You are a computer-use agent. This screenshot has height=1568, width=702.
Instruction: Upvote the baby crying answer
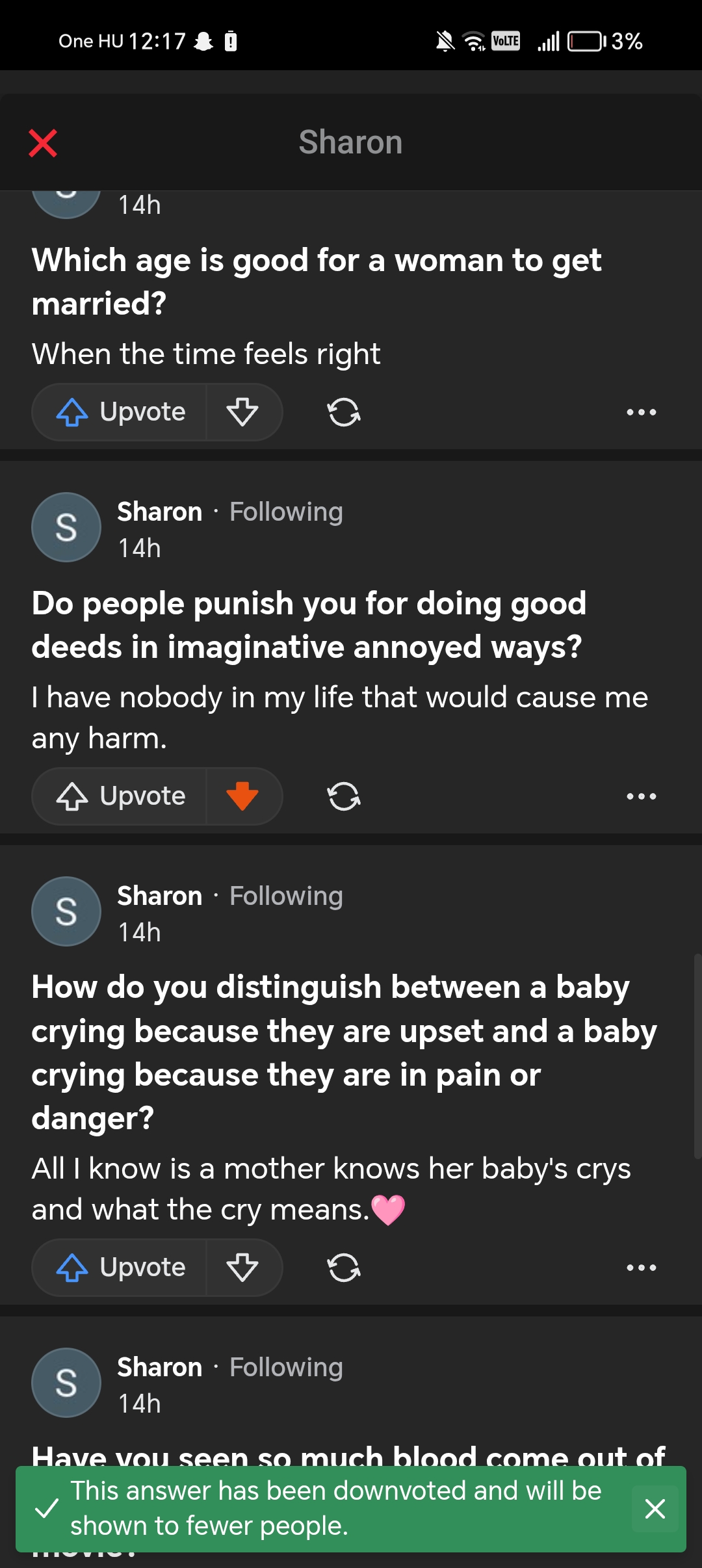[120, 1268]
